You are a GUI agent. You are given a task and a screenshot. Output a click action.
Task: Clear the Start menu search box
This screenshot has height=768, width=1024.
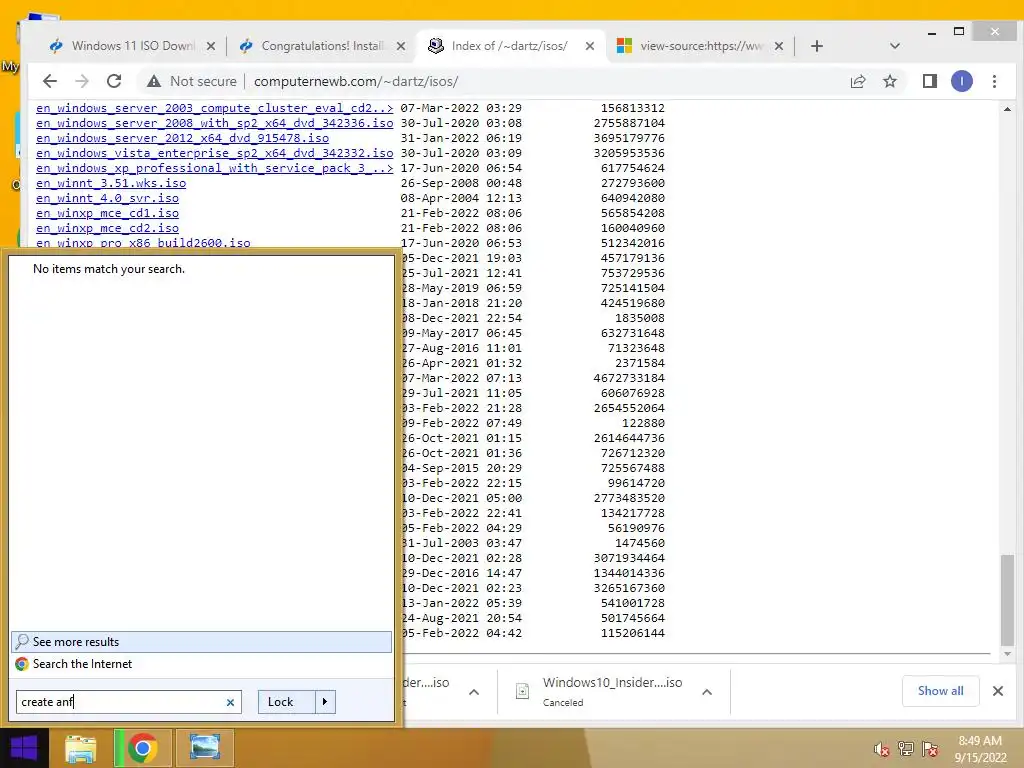coord(230,703)
